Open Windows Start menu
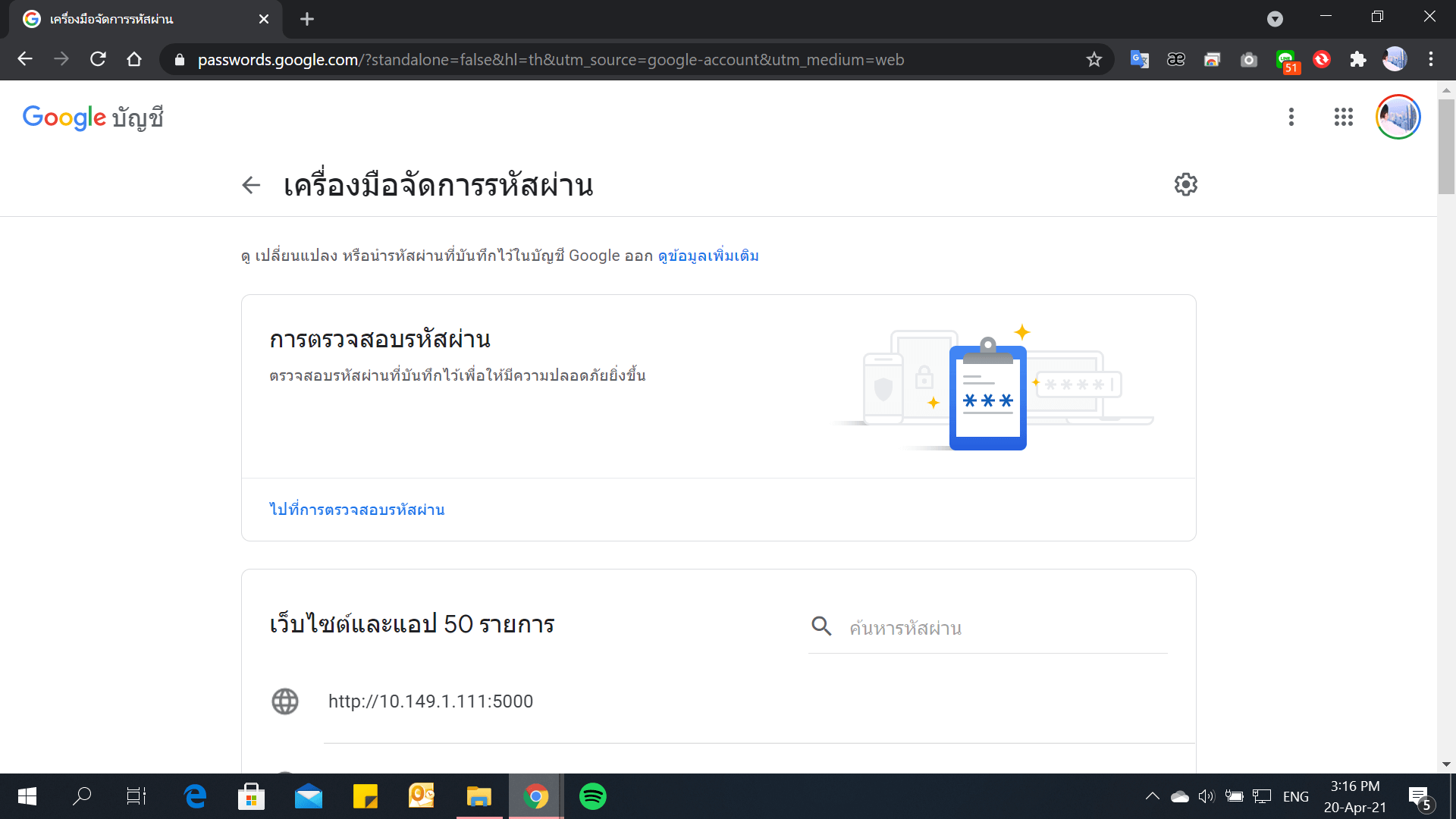Viewport: 1456px width, 819px height. (27, 796)
